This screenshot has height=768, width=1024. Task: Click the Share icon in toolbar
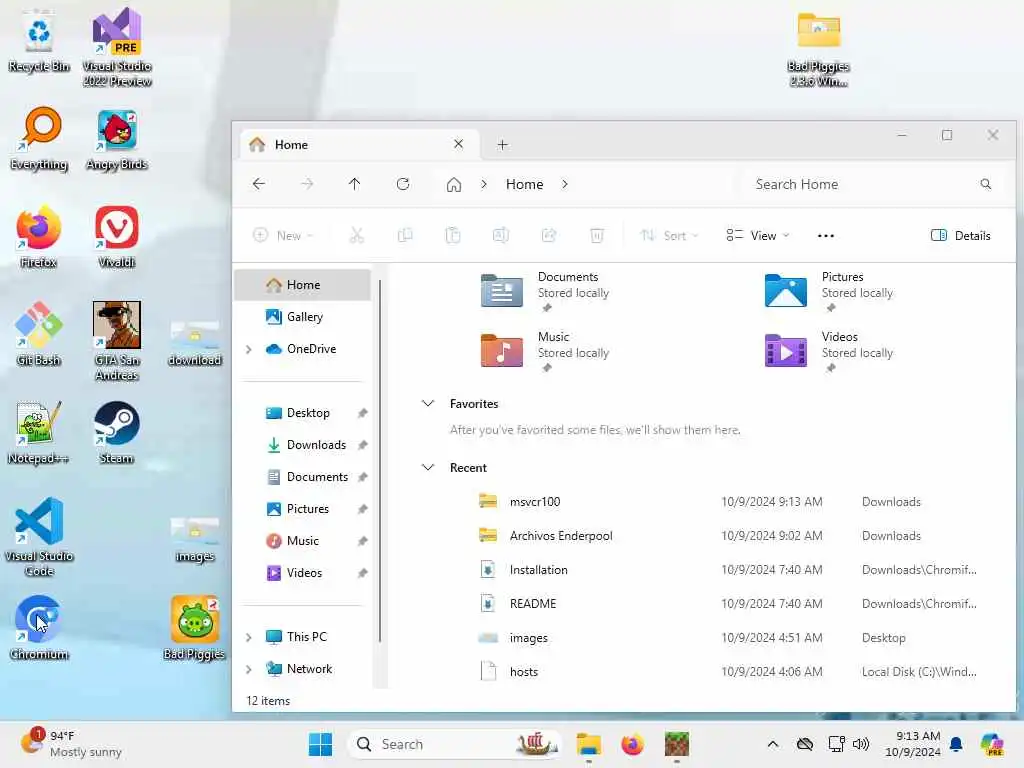(x=549, y=235)
